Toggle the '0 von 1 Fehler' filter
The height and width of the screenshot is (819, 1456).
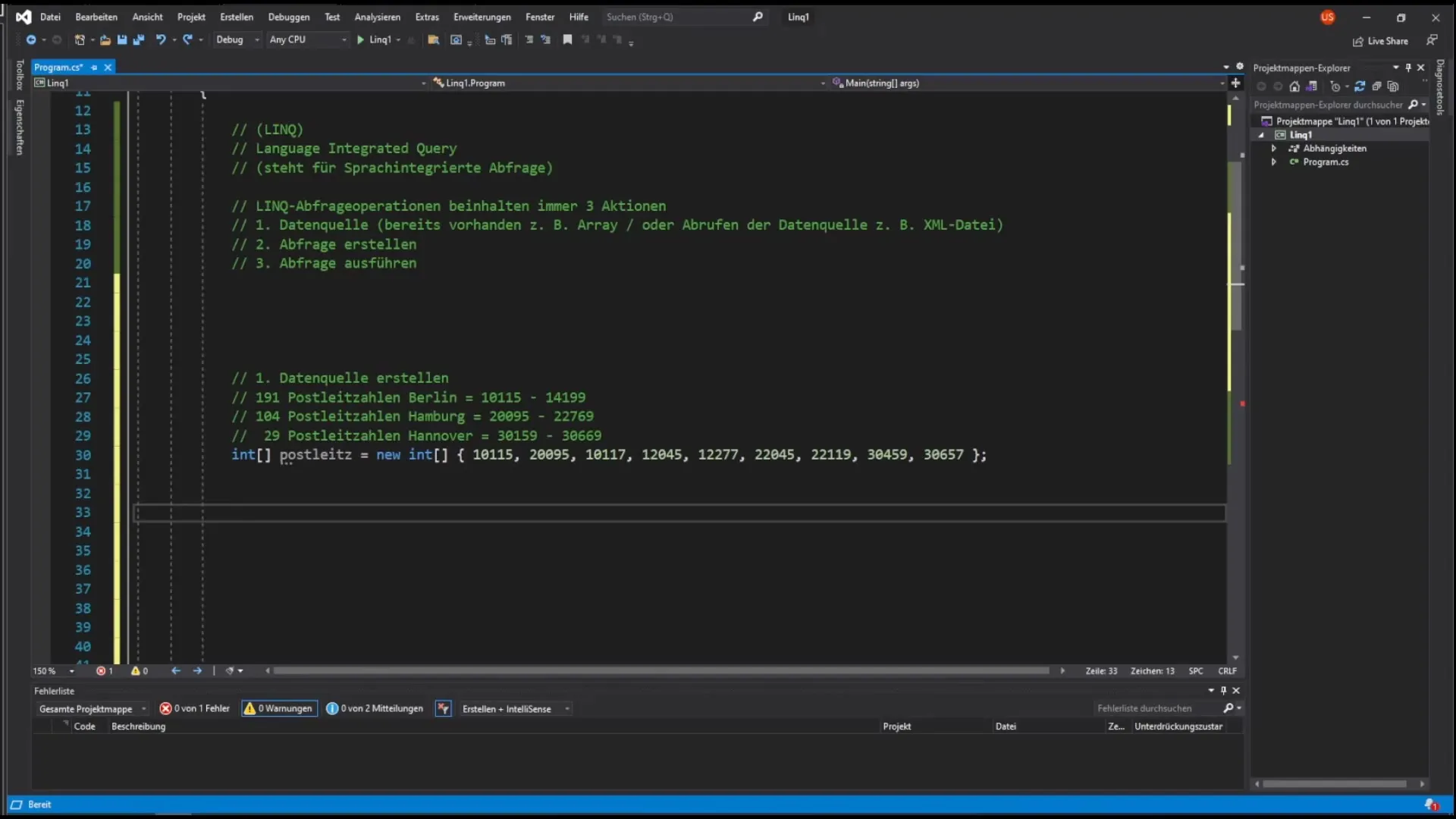click(x=194, y=708)
